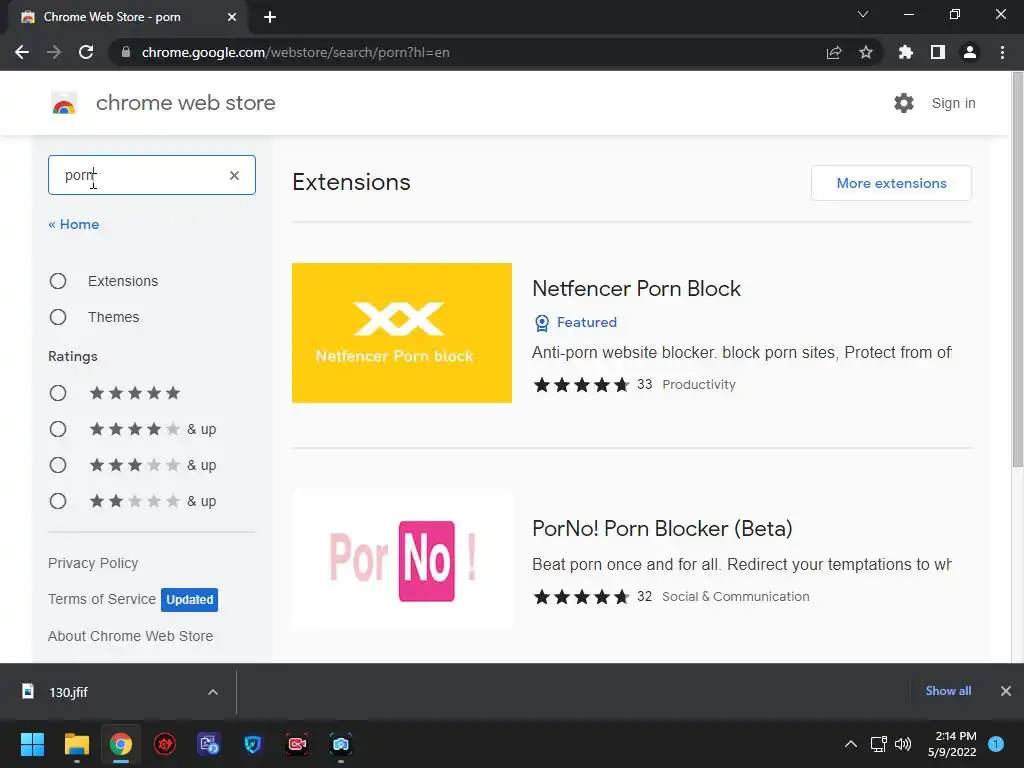Image resolution: width=1024 pixels, height=768 pixels.
Task: Open the volume control
Action: (903, 744)
